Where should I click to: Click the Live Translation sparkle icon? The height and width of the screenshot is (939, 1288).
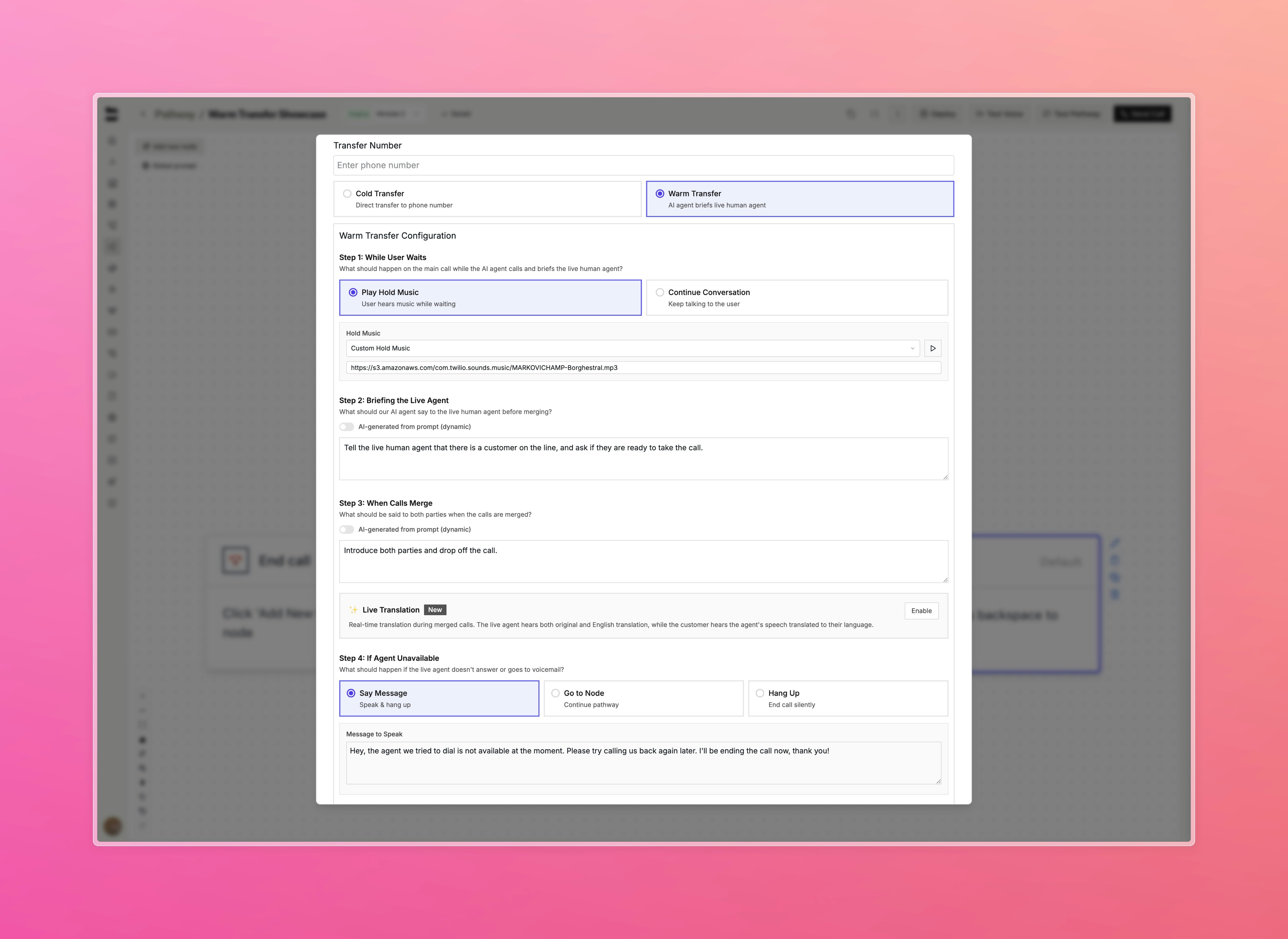point(353,610)
